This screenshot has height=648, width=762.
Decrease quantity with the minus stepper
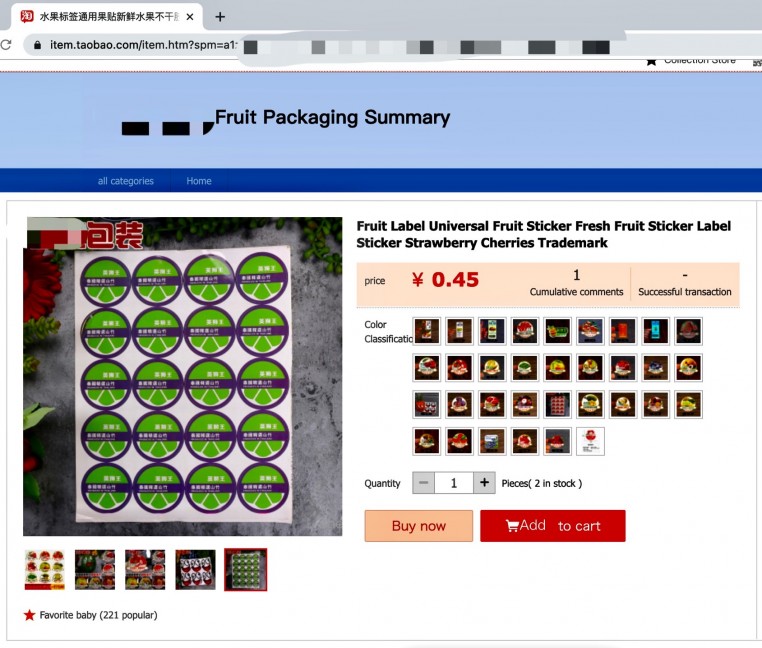423,483
